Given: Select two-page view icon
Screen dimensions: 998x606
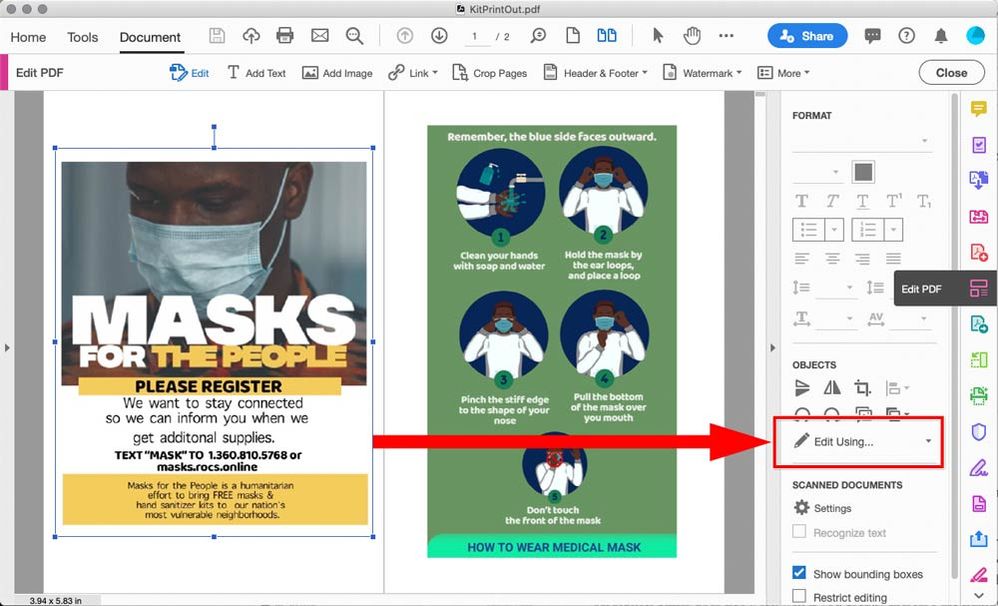Looking at the screenshot, I should 607,36.
